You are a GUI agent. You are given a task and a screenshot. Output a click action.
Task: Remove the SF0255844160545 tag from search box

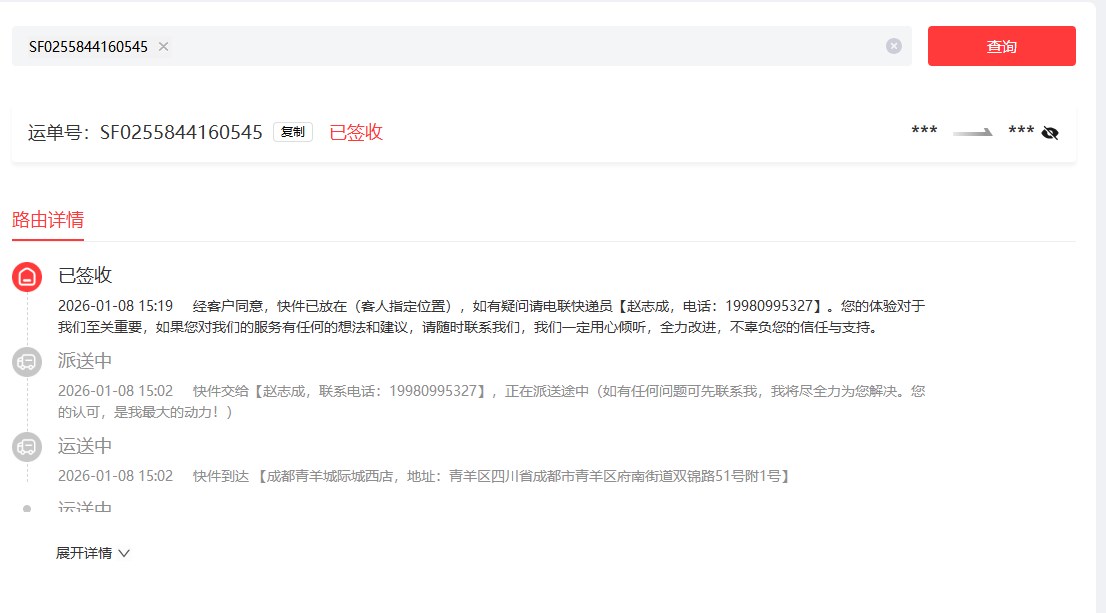click(x=164, y=46)
